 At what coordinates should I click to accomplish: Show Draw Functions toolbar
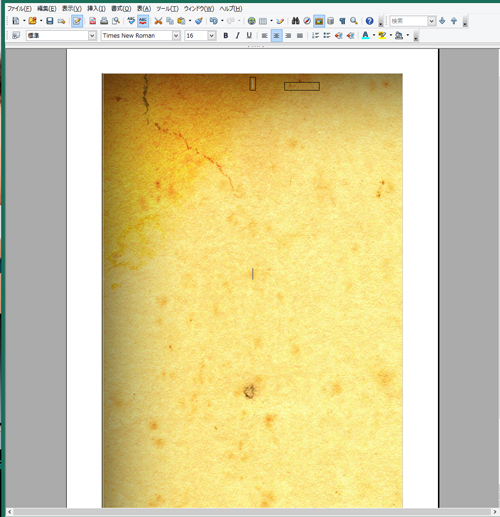(280, 21)
